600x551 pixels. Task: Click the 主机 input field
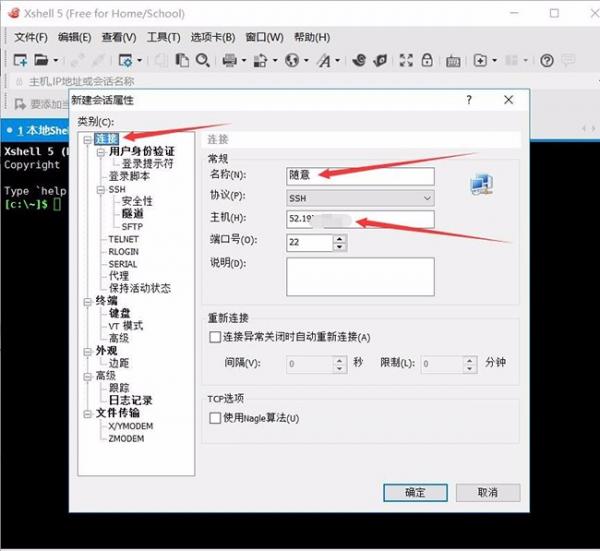click(x=360, y=219)
